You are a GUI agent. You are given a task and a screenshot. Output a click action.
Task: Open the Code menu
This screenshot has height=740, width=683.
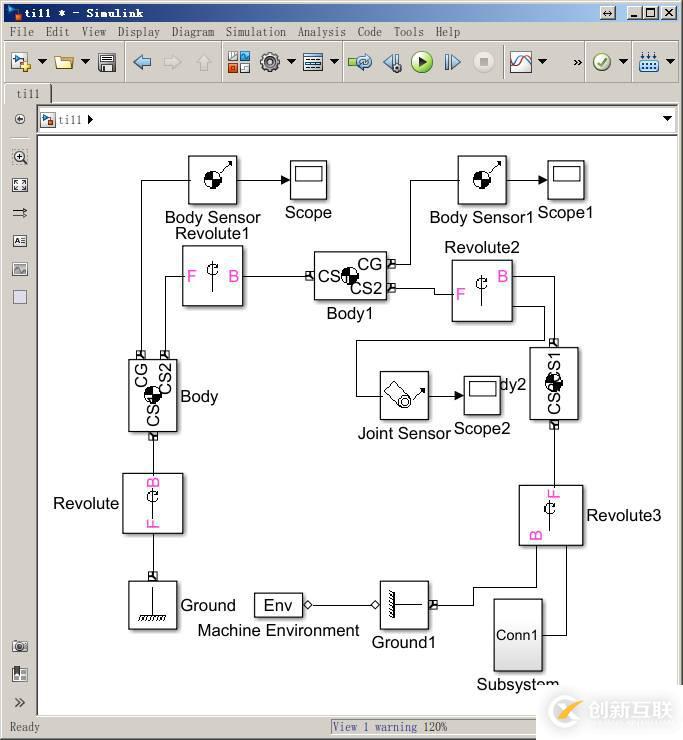point(370,32)
